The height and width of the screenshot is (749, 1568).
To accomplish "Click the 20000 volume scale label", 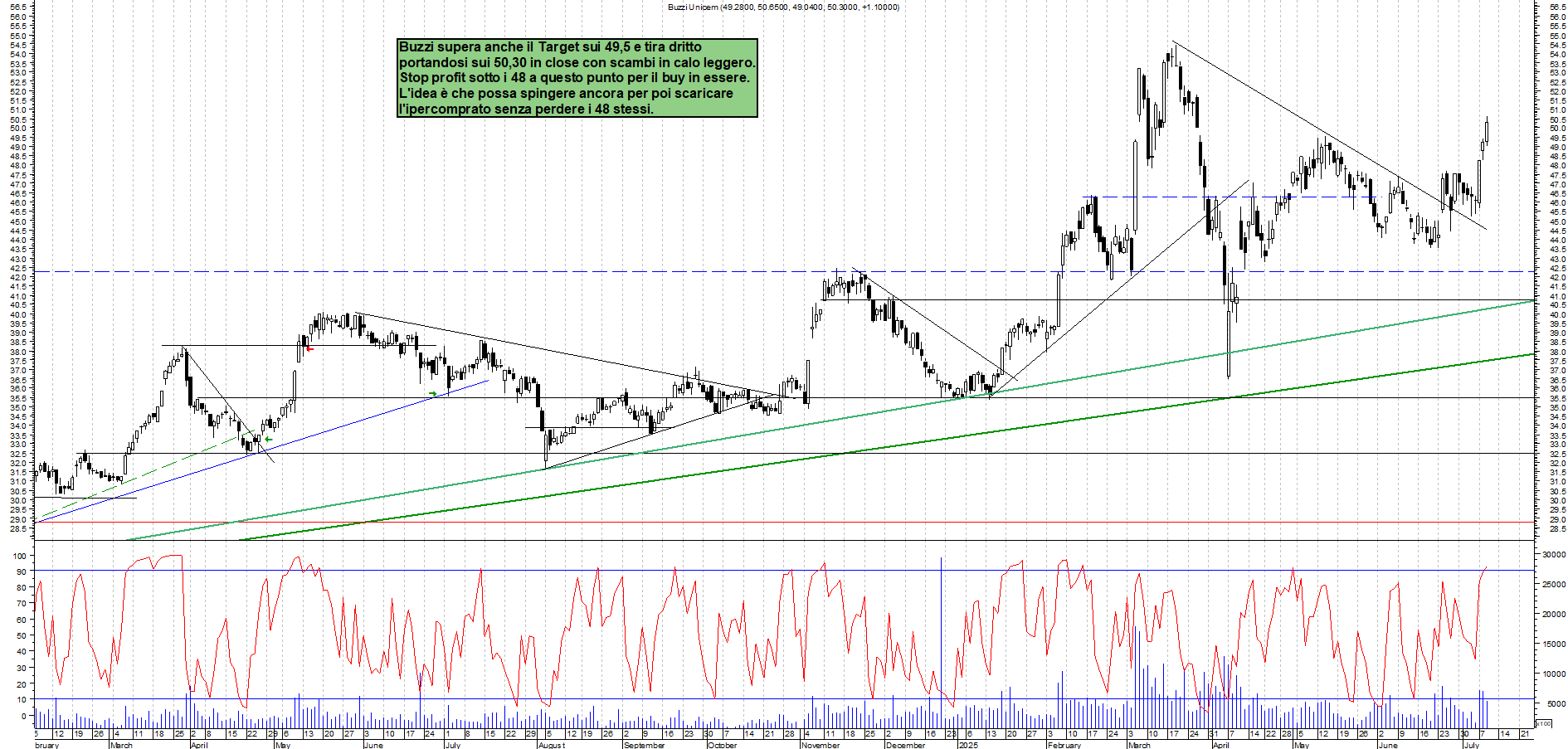I will [1553, 615].
